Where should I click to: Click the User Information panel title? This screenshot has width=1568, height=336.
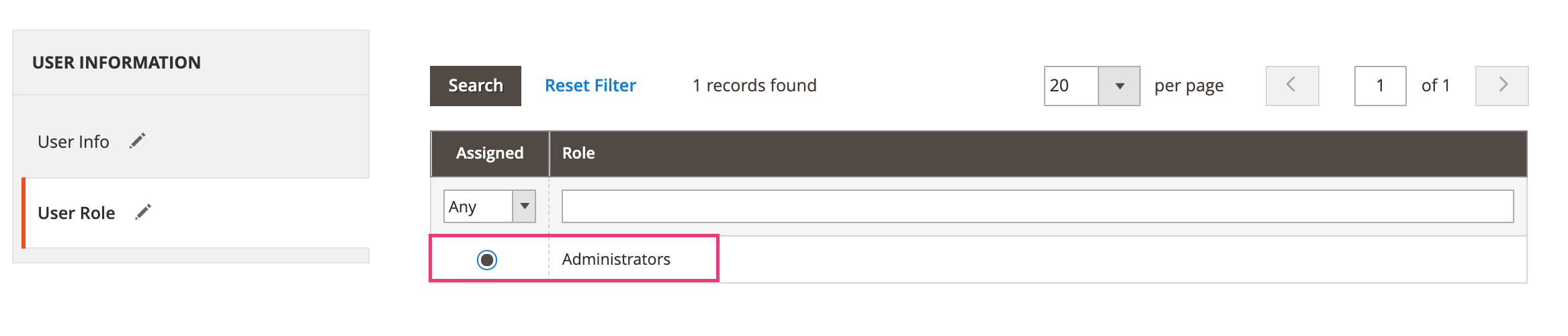pyautogui.click(x=116, y=62)
